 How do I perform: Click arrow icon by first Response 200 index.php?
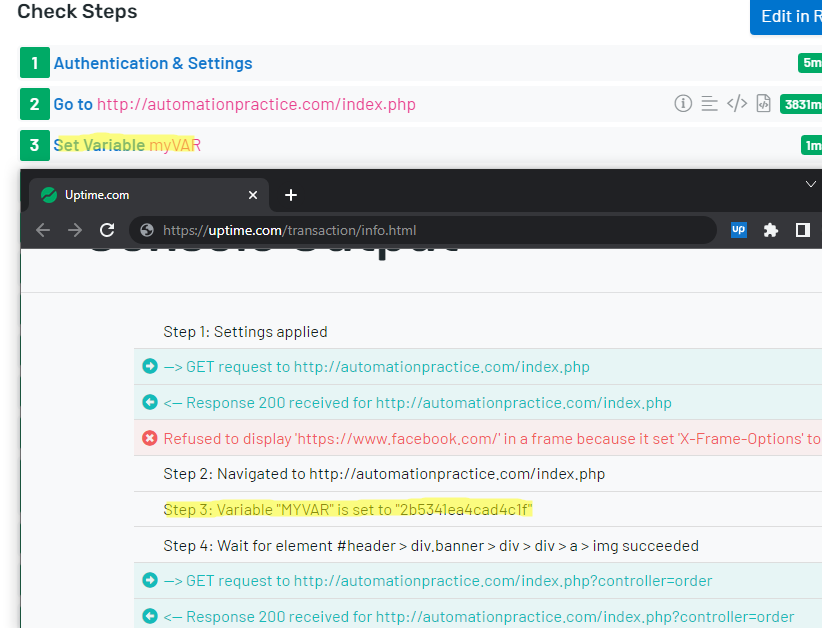149,402
